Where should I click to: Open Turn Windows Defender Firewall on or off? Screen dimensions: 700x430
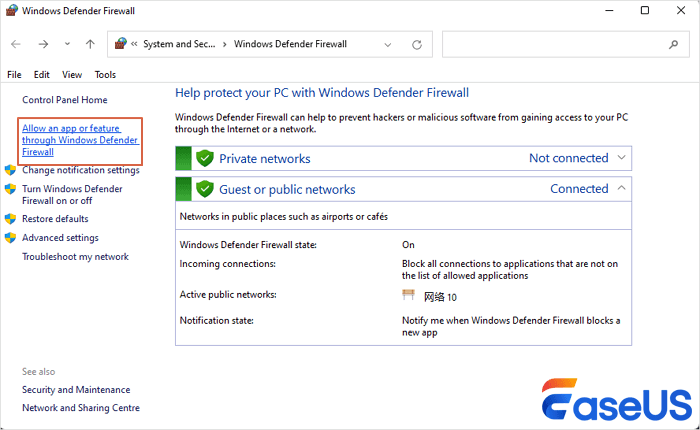72,194
